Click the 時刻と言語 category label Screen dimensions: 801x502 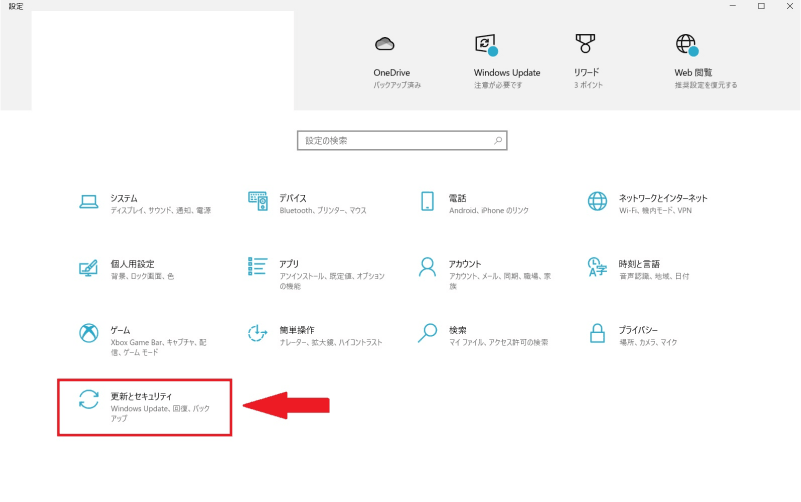pyautogui.click(x=639, y=264)
